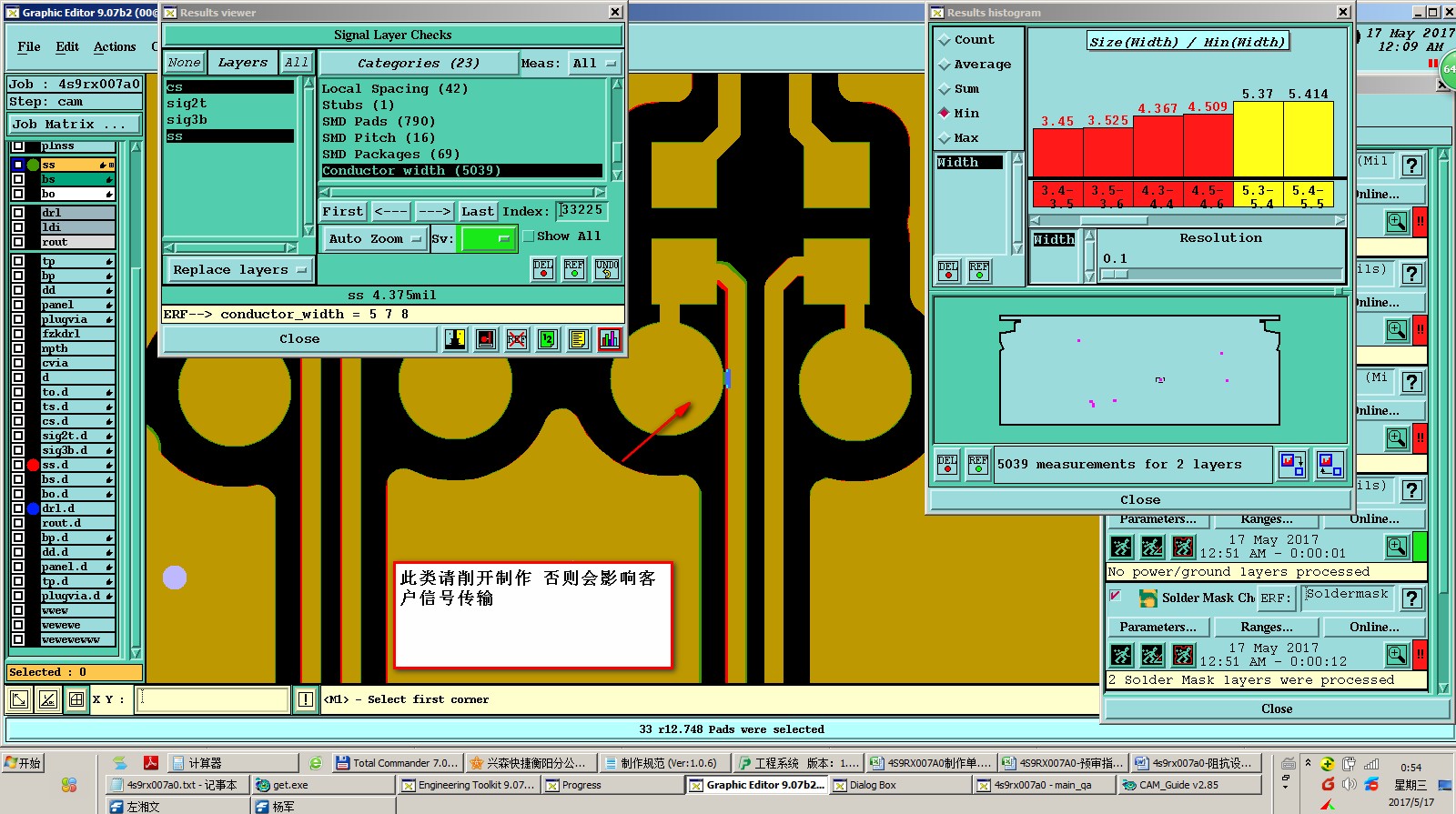
Task: Click the DEL icon beside measurements count
Action: pos(947,465)
